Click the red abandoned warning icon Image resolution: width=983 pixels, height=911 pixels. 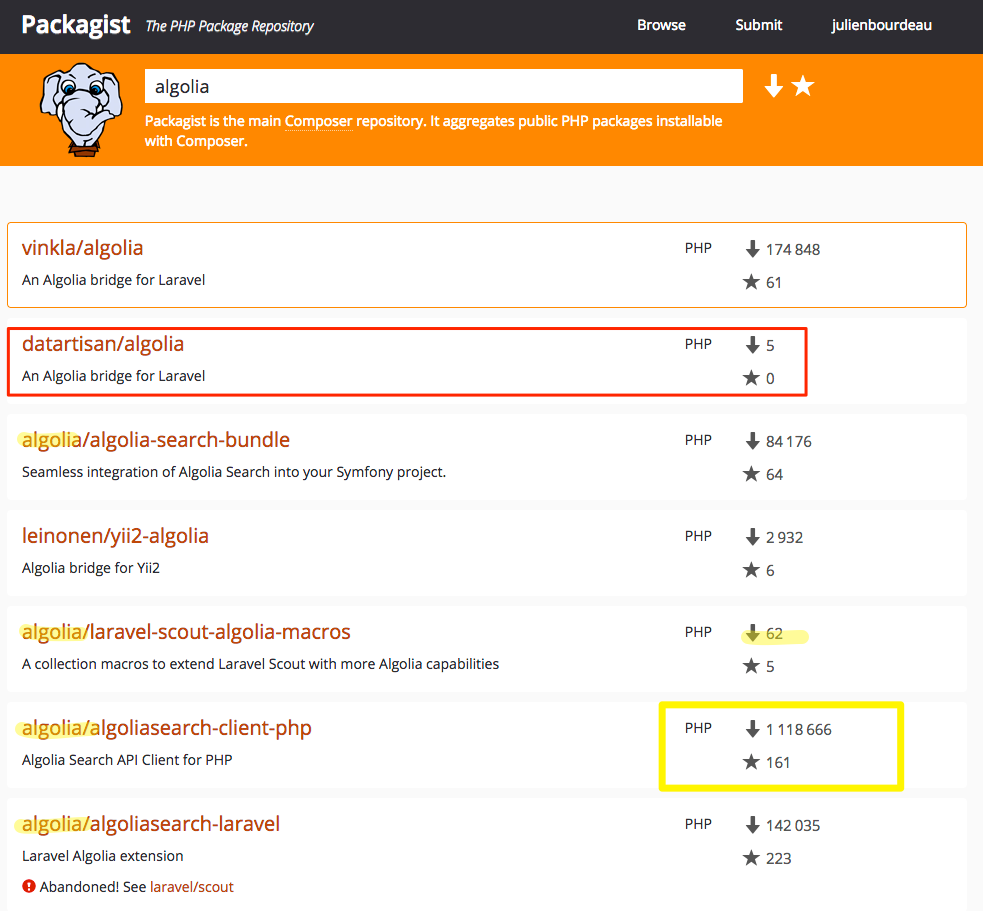coord(29,886)
